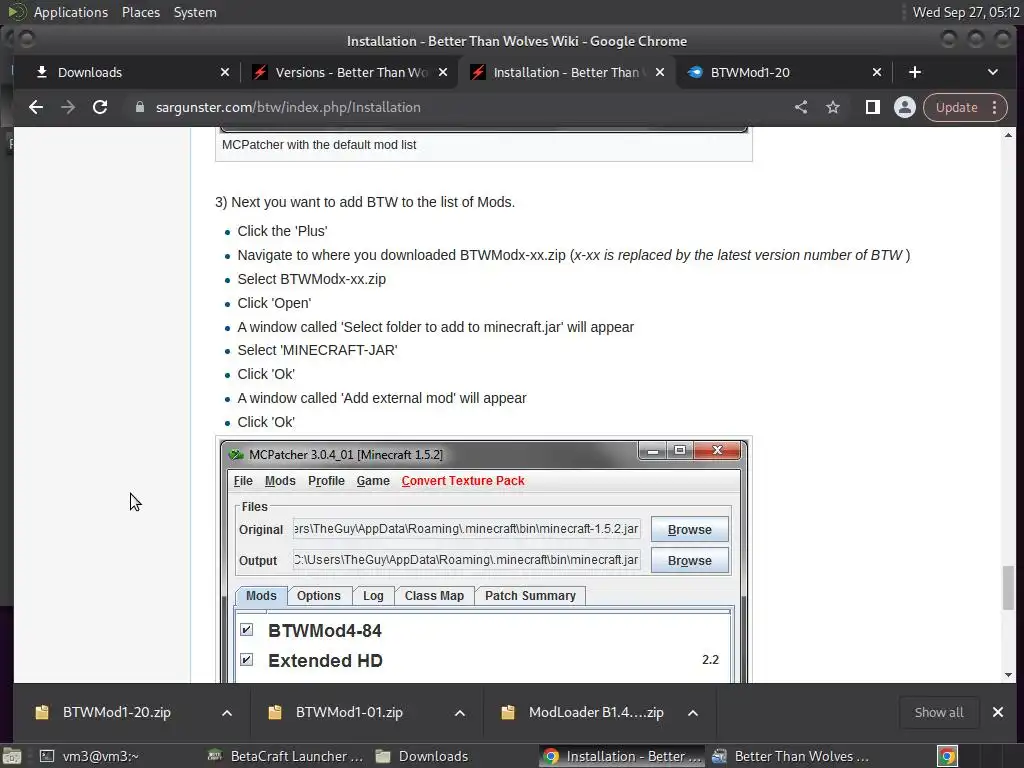Image resolution: width=1024 pixels, height=768 pixels.
Task: Click the date and time clock
Action: [x=966, y=12]
